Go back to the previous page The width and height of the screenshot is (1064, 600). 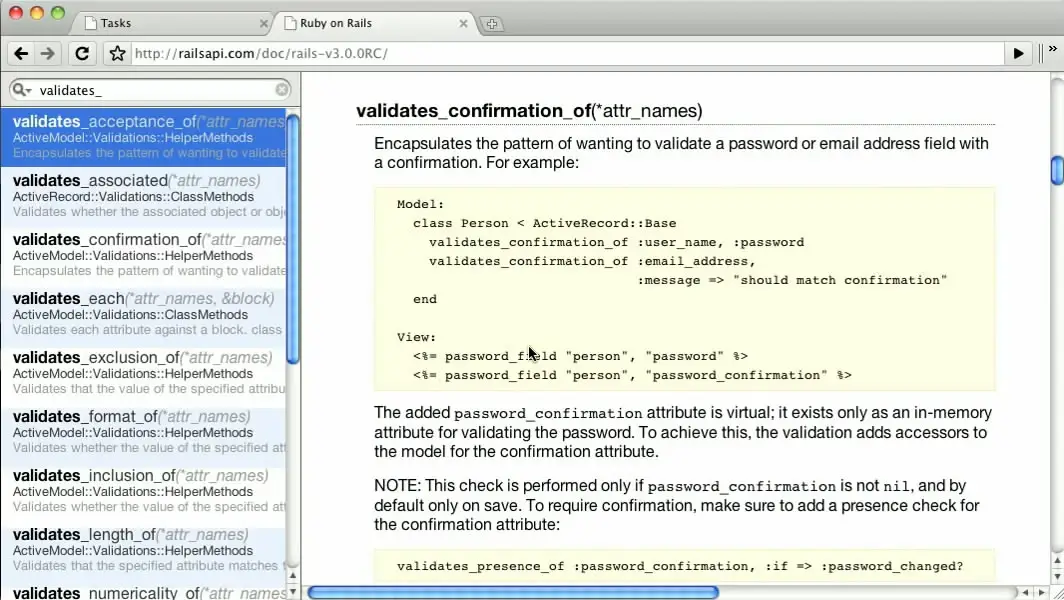coord(21,54)
